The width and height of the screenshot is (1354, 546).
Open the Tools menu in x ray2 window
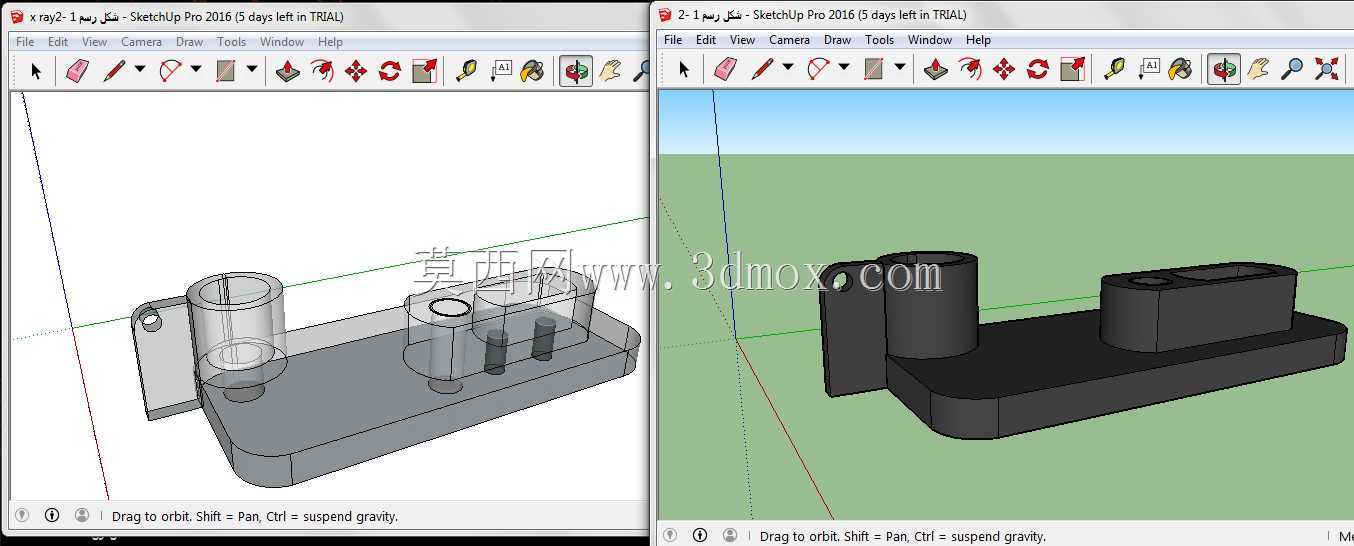231,42
